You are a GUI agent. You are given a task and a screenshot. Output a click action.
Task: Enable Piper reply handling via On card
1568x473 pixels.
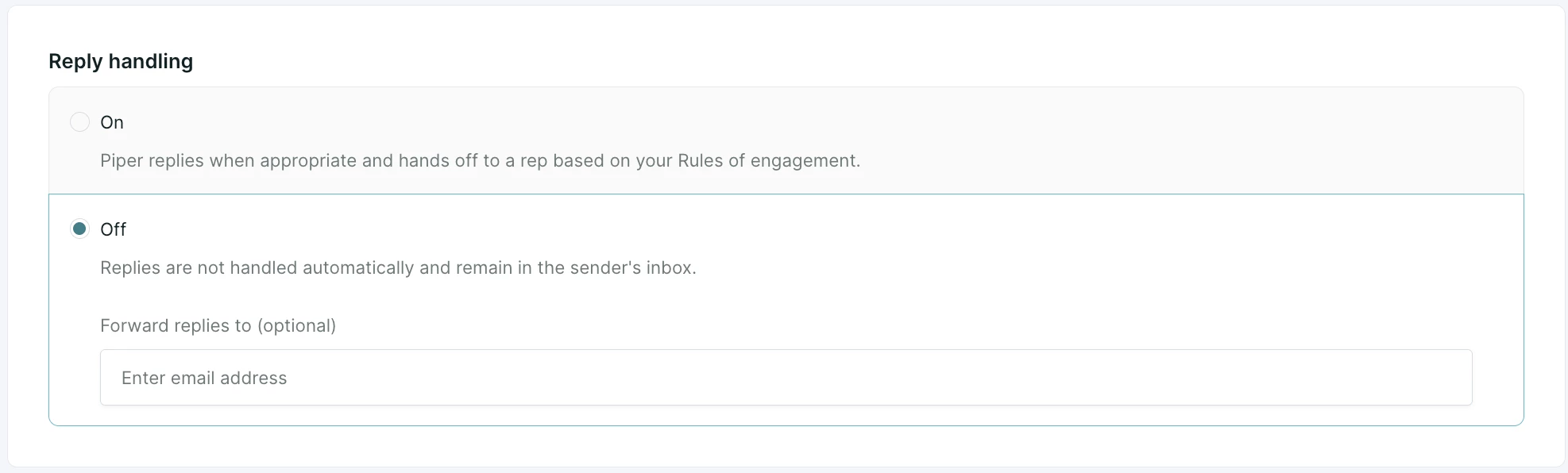[786, 140]
